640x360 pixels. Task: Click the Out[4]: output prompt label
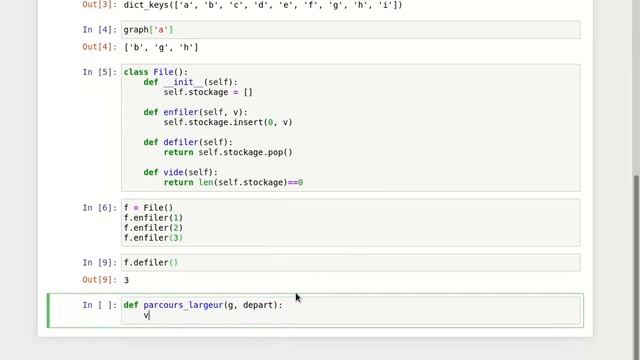(x=100, y=47)
